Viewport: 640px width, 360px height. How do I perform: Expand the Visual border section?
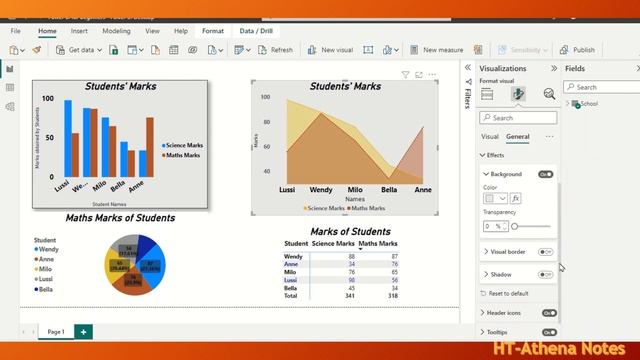tap(486, 252)
